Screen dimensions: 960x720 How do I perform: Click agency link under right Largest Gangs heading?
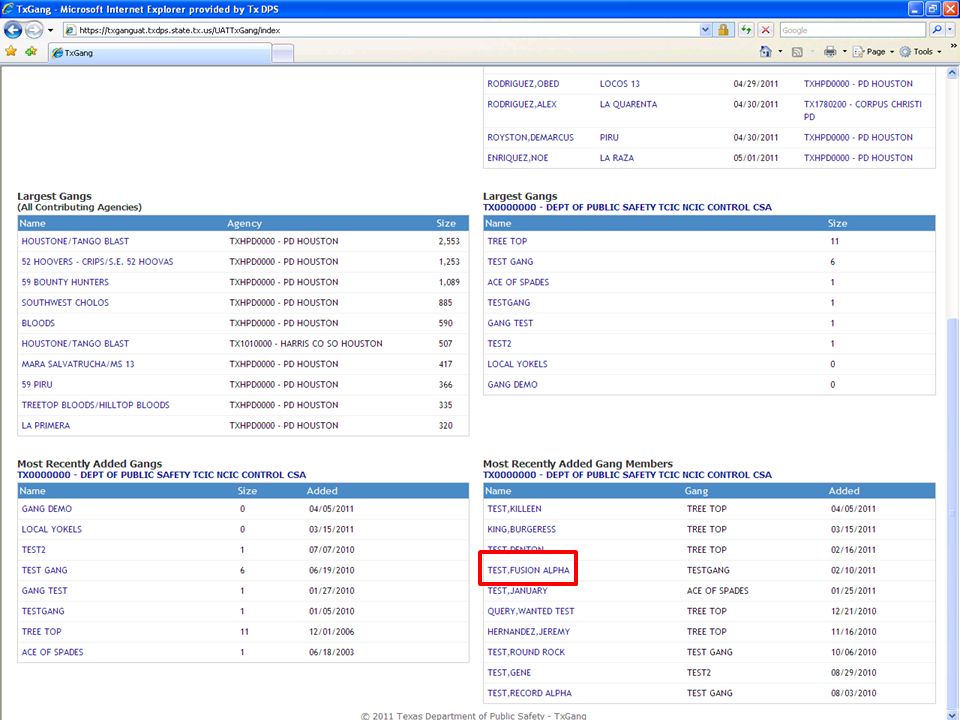click(x=627, y=208)
